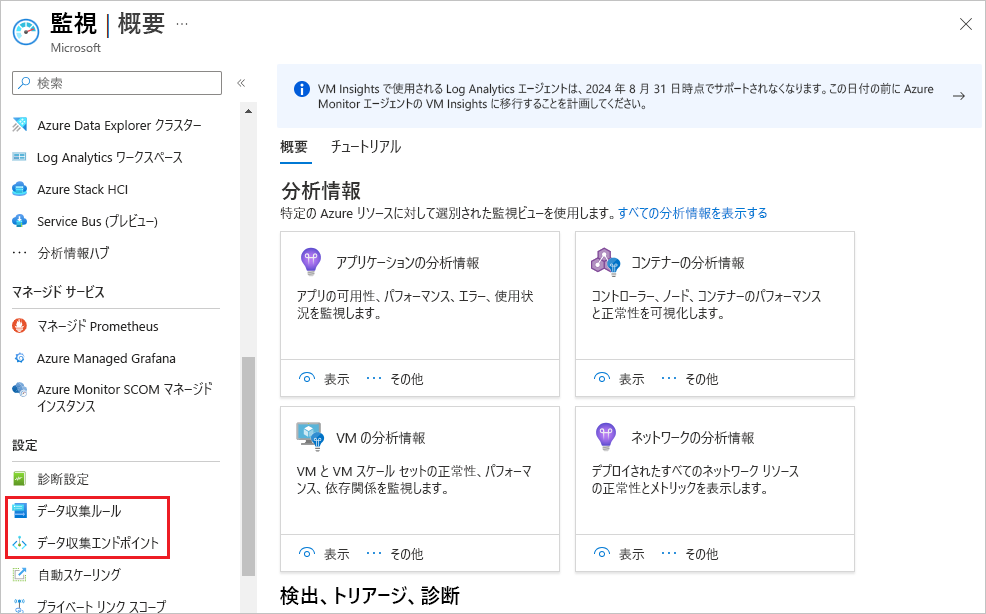Close the 監視 blade with X

click(x=966, y=24)
